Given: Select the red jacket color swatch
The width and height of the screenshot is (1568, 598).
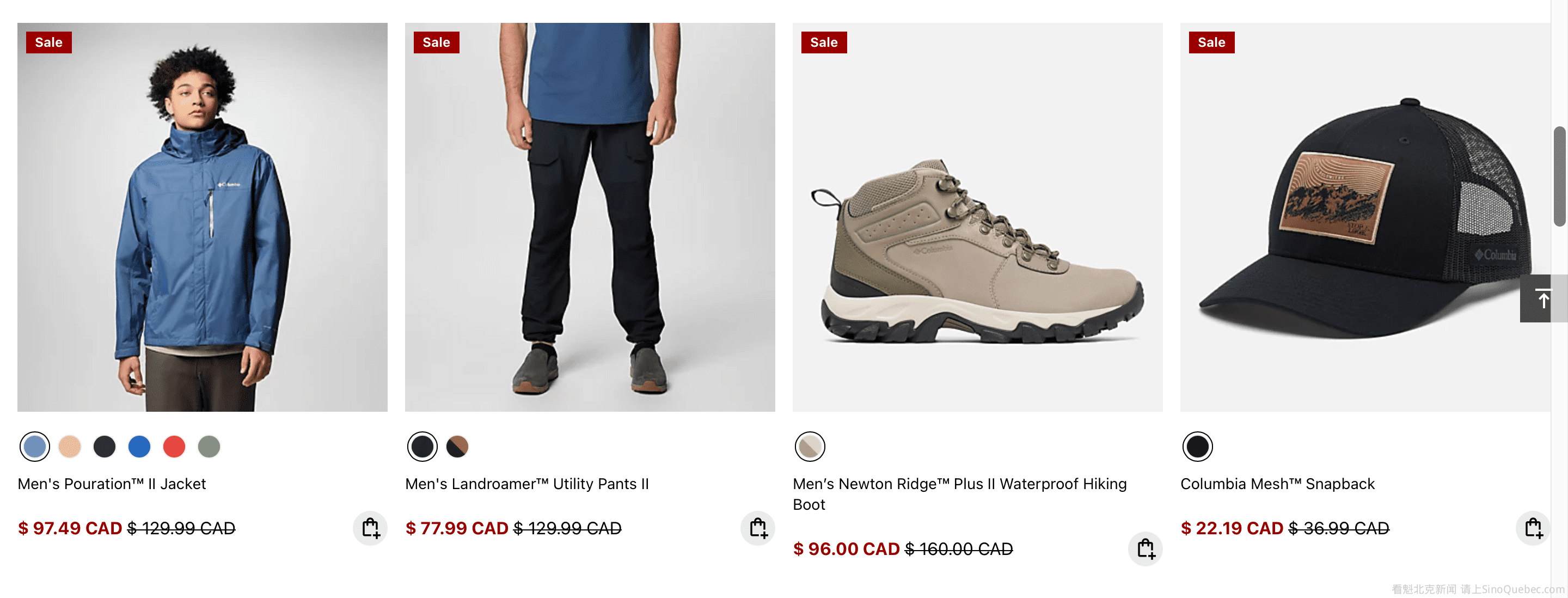Looking at the screenshot, I should pyautogui.click(x=174, y=447).
